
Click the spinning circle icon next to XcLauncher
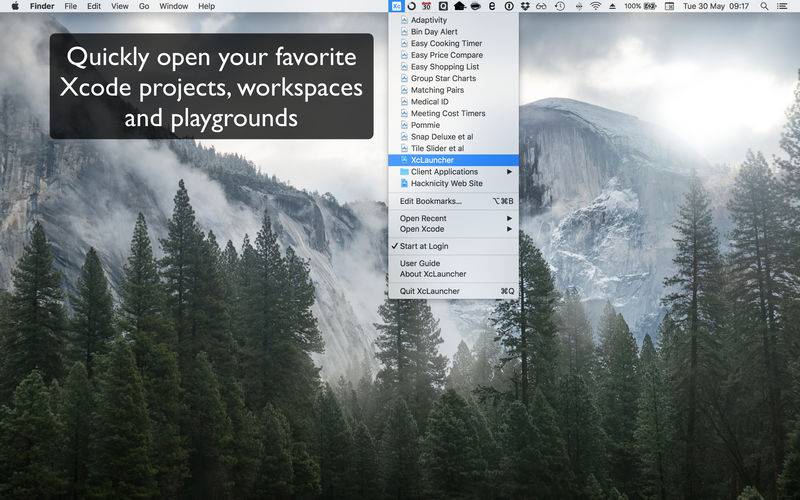pyautogui.click(x=411, y=6)
